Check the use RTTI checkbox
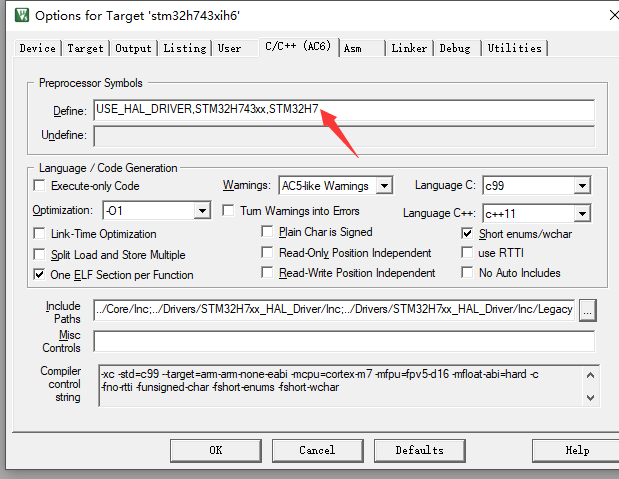 click(x=468, y=253)
